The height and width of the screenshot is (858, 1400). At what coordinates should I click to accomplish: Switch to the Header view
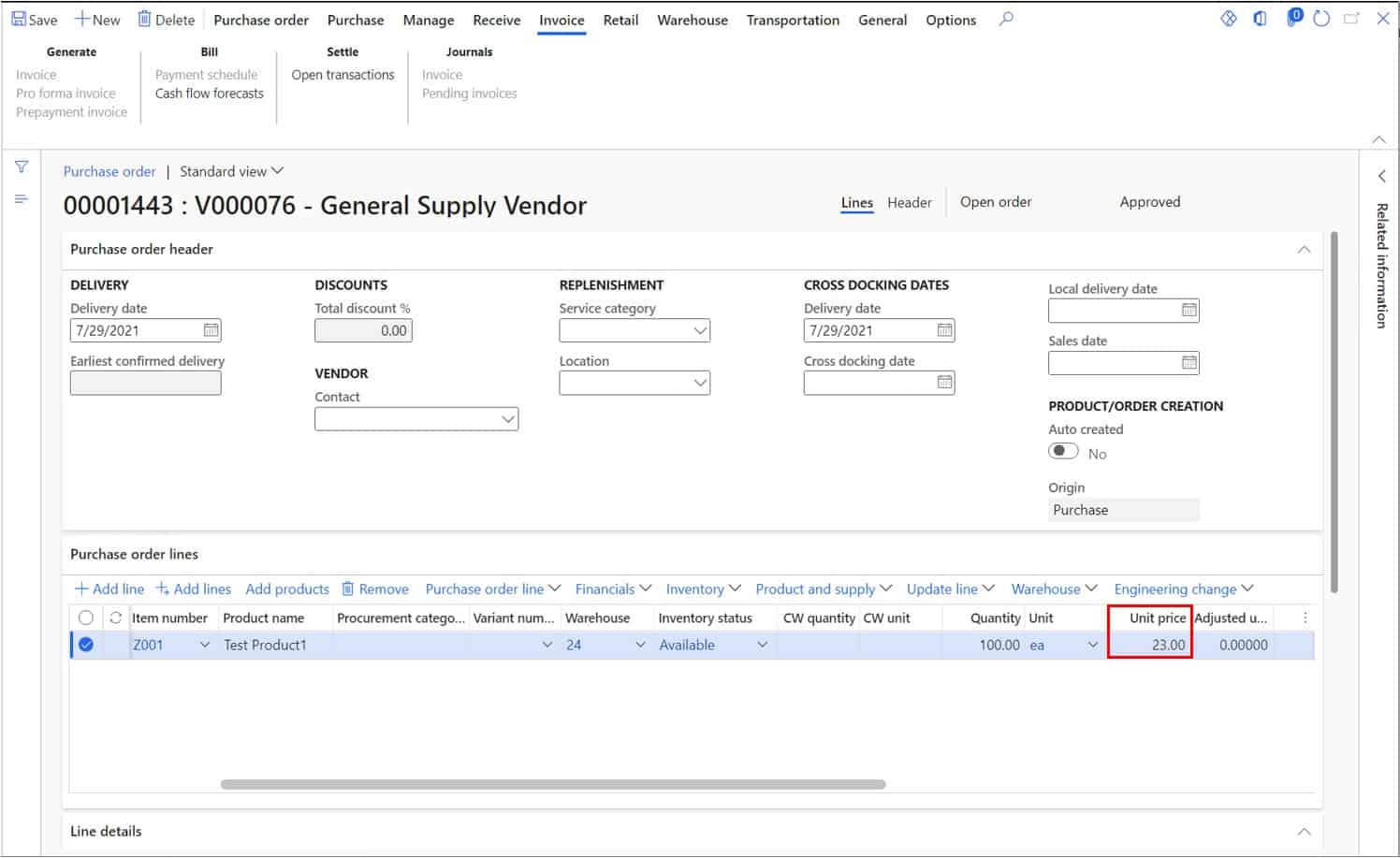pos(909,202)
